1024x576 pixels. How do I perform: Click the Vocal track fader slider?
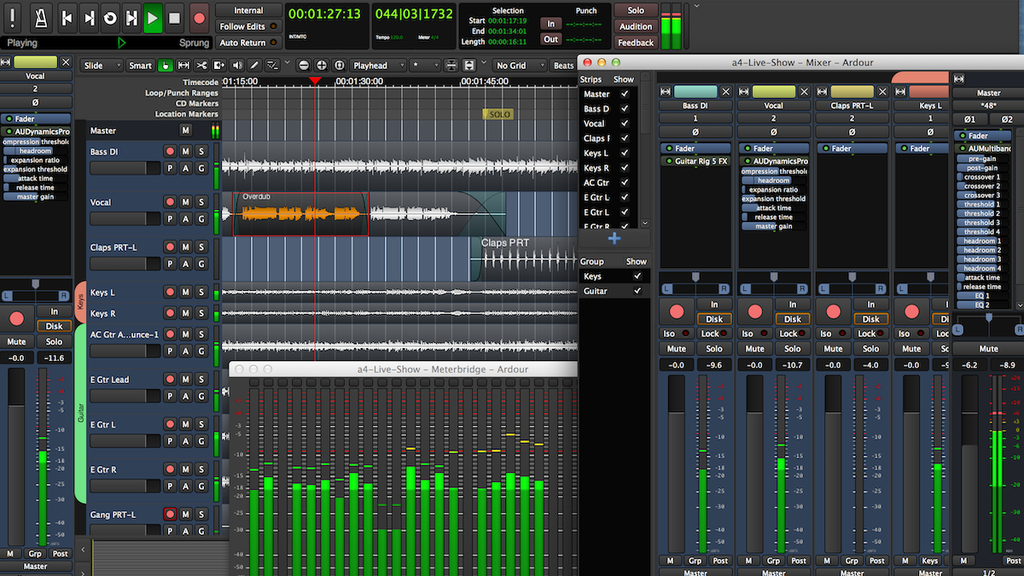145,218
